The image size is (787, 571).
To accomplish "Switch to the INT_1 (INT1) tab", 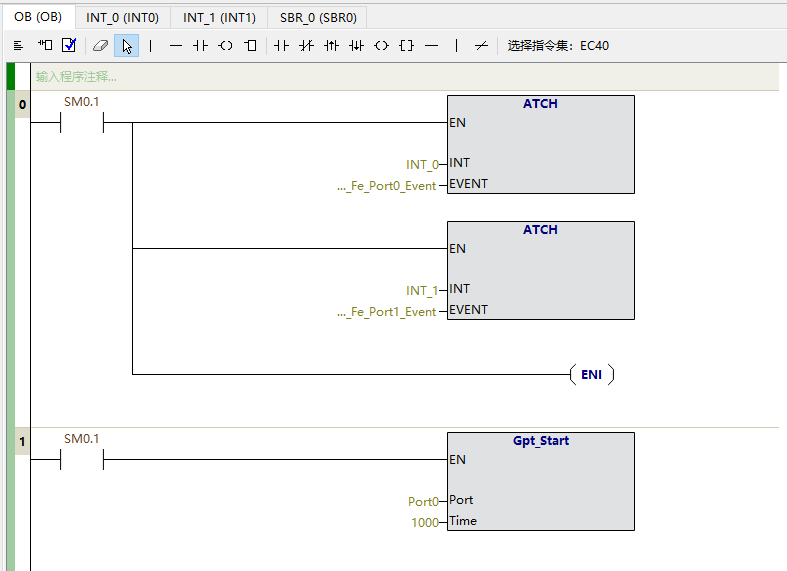I will pos(219,17).
